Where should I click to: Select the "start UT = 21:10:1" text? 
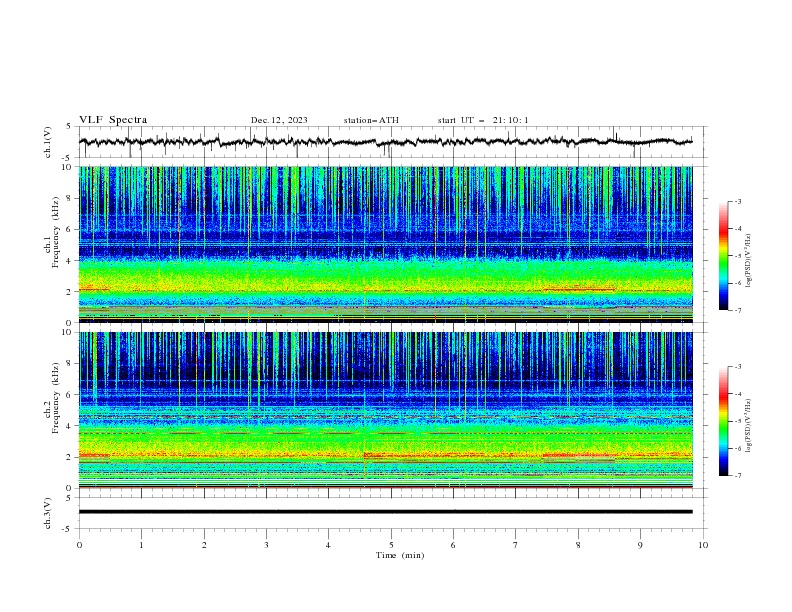(x=482, y=120)
